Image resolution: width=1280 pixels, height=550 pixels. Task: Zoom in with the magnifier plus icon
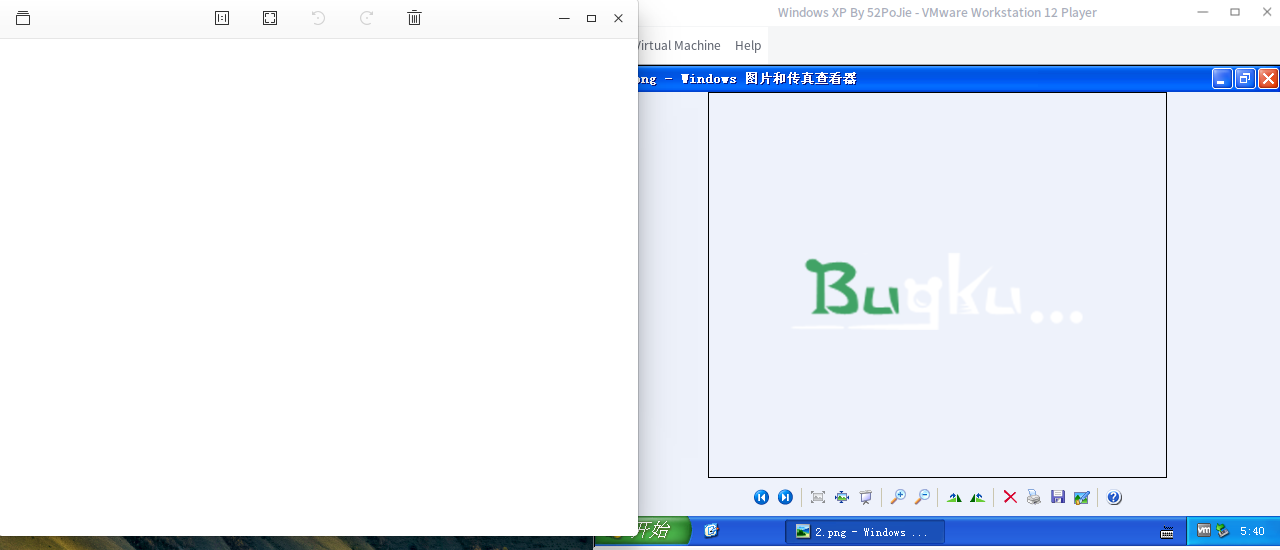pos(898,497)
